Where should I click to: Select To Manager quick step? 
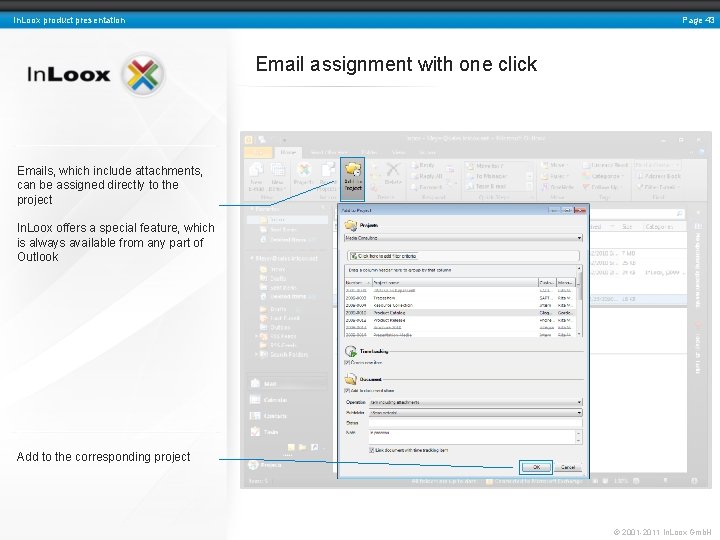487,176
